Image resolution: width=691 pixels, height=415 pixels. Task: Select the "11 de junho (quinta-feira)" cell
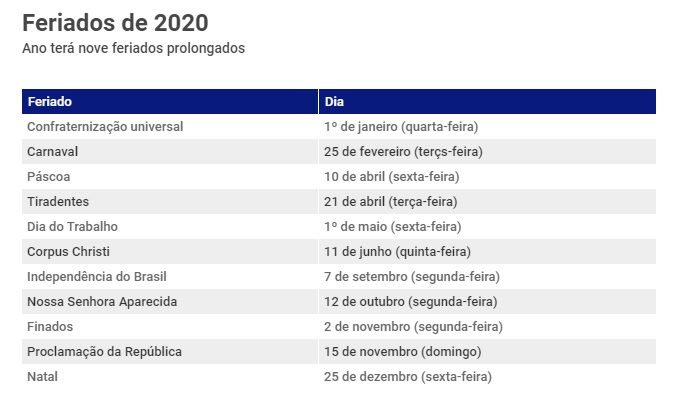397,252
